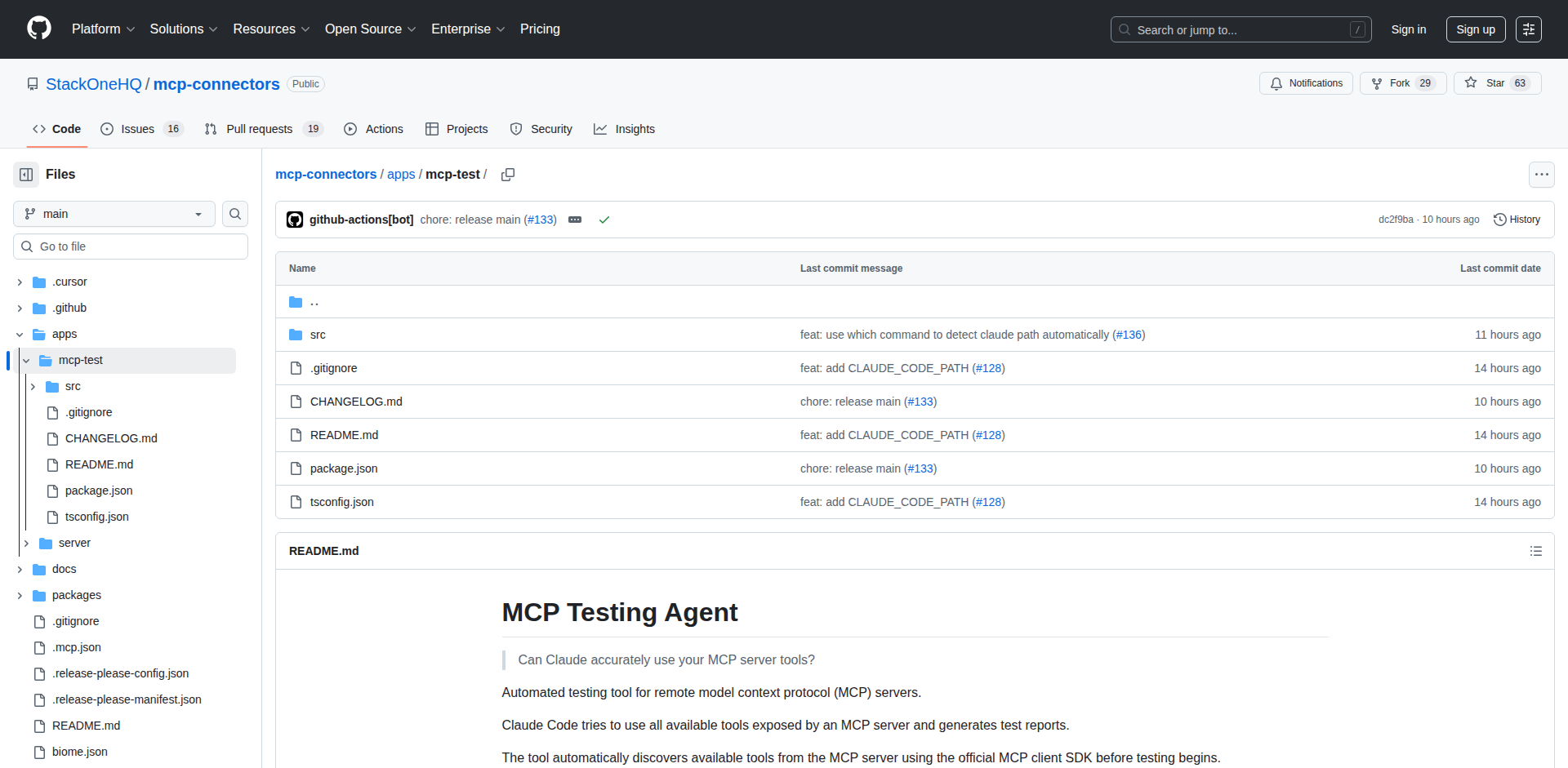The height and width of the screenshot is (768, 1568).
Task: Switch to the Code tab
Action: click(x=56, y=129)
